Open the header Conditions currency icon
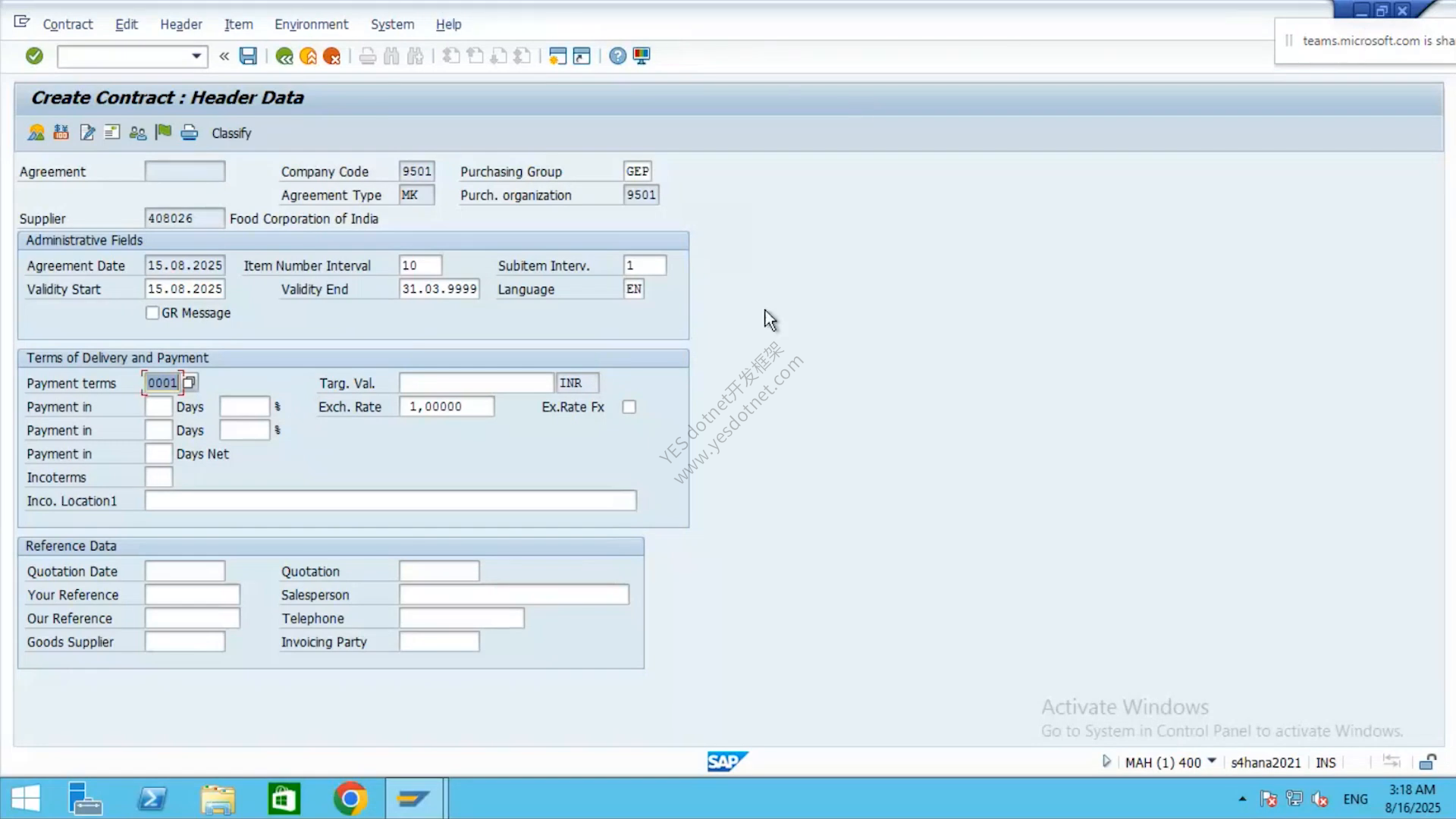1456x819 pixels. point(61,133)
